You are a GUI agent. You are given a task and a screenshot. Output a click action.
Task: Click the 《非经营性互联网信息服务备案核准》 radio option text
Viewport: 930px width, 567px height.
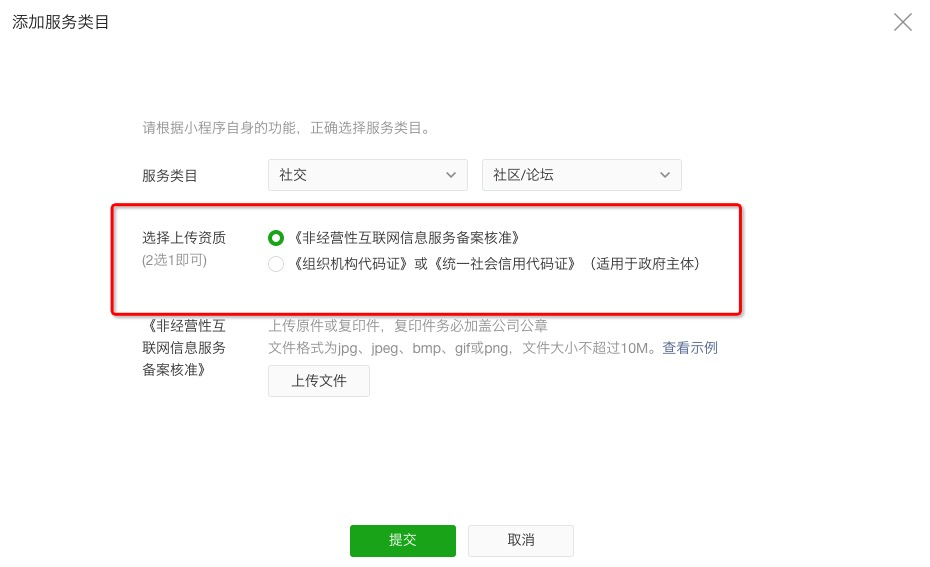tap(407, 238)
